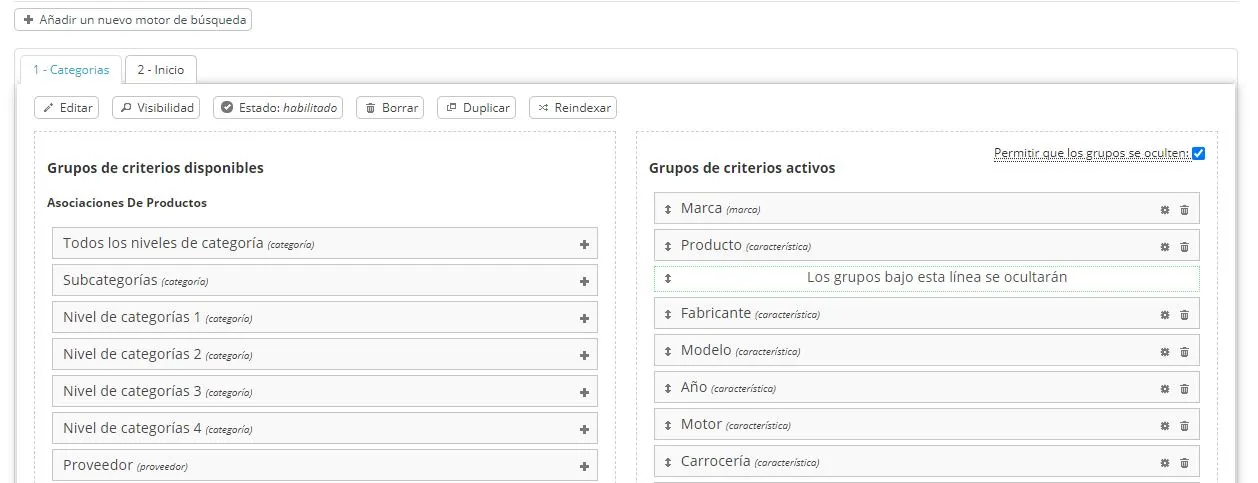Viewport: 1258px width, 483px height.
Task: Add 'Nivel de categorías 4' with plus icon
Action: pyautogui.click(x=584, y=429)
